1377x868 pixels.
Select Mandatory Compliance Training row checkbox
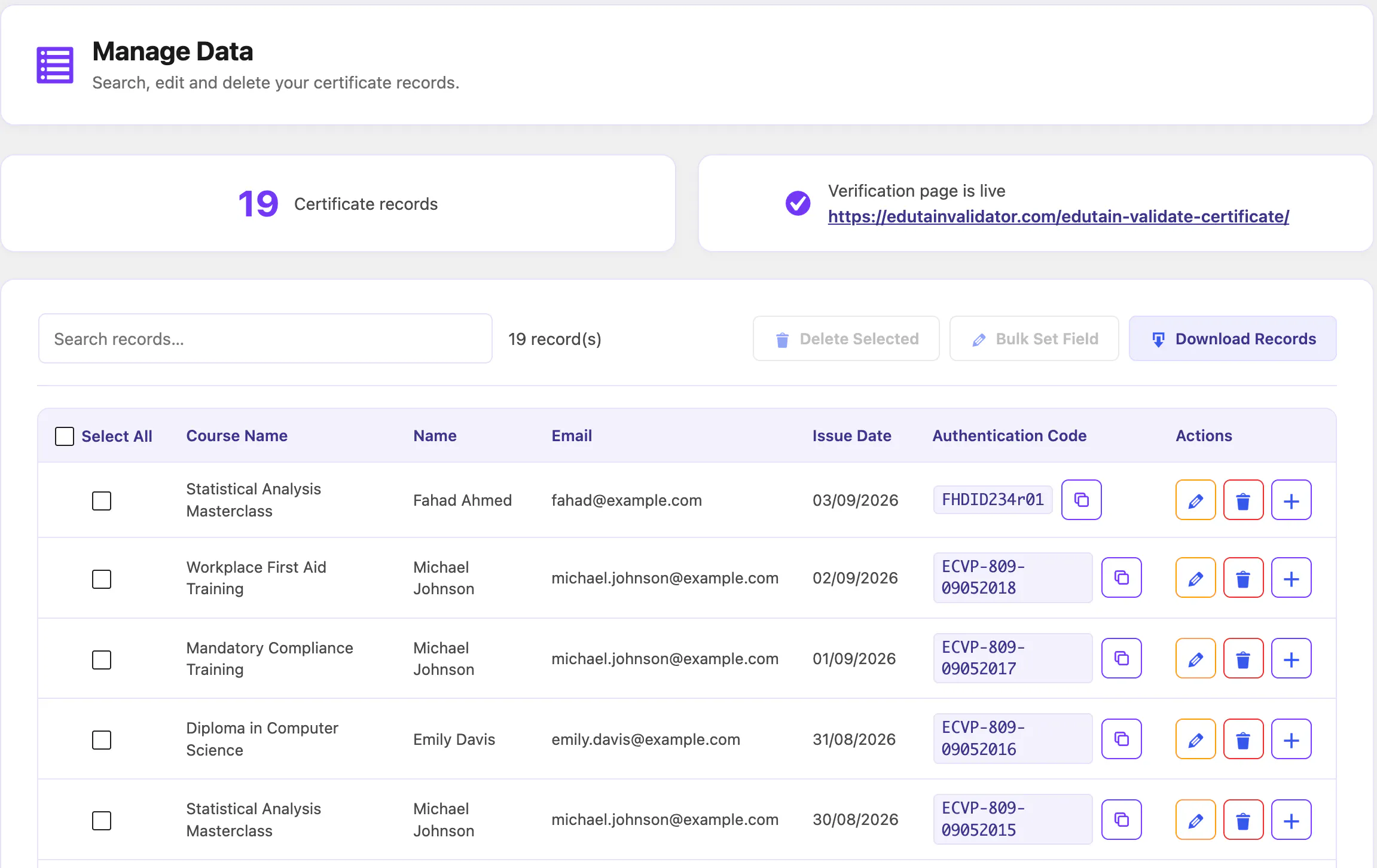pyautogui.click(x=102, y=659)
